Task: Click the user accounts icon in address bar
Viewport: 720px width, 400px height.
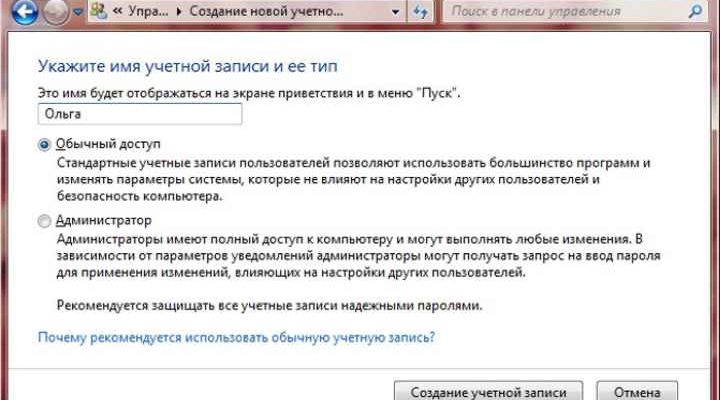Action: click(99, 11)
